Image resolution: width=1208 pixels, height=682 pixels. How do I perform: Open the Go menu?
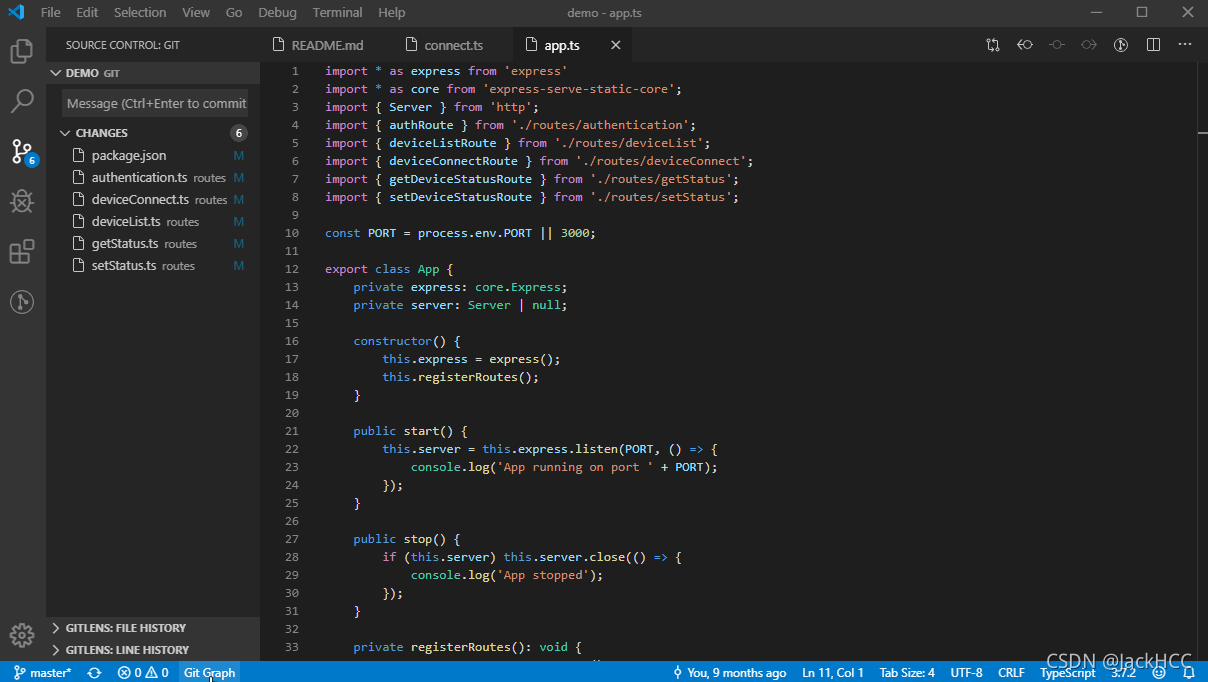pos(234,12)
